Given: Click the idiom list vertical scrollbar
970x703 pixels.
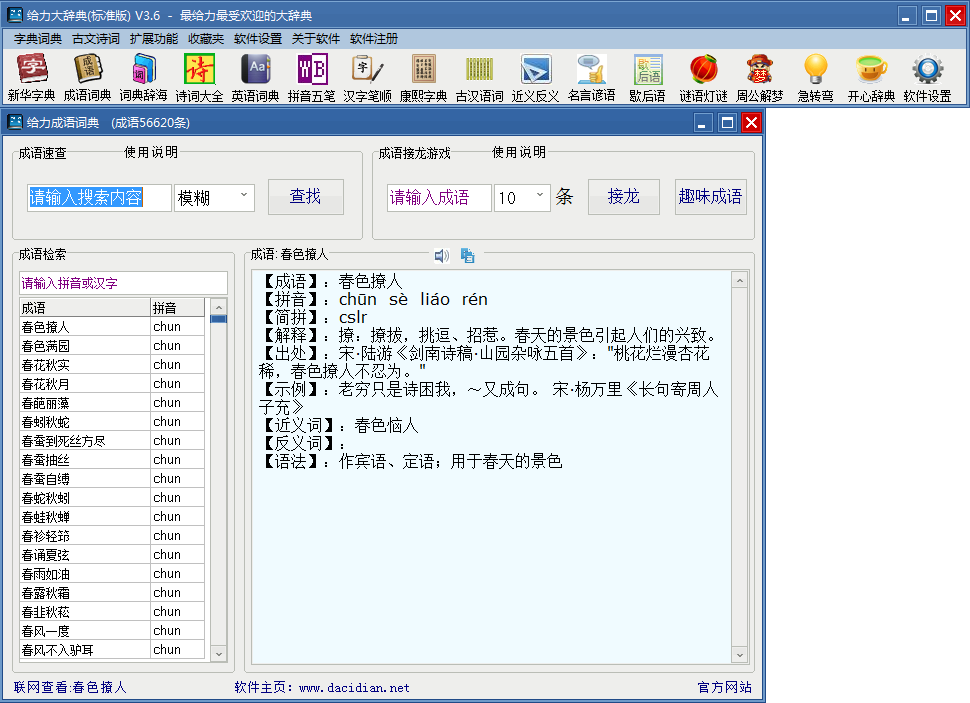Looking at the screenshot, I should point(218,480).
